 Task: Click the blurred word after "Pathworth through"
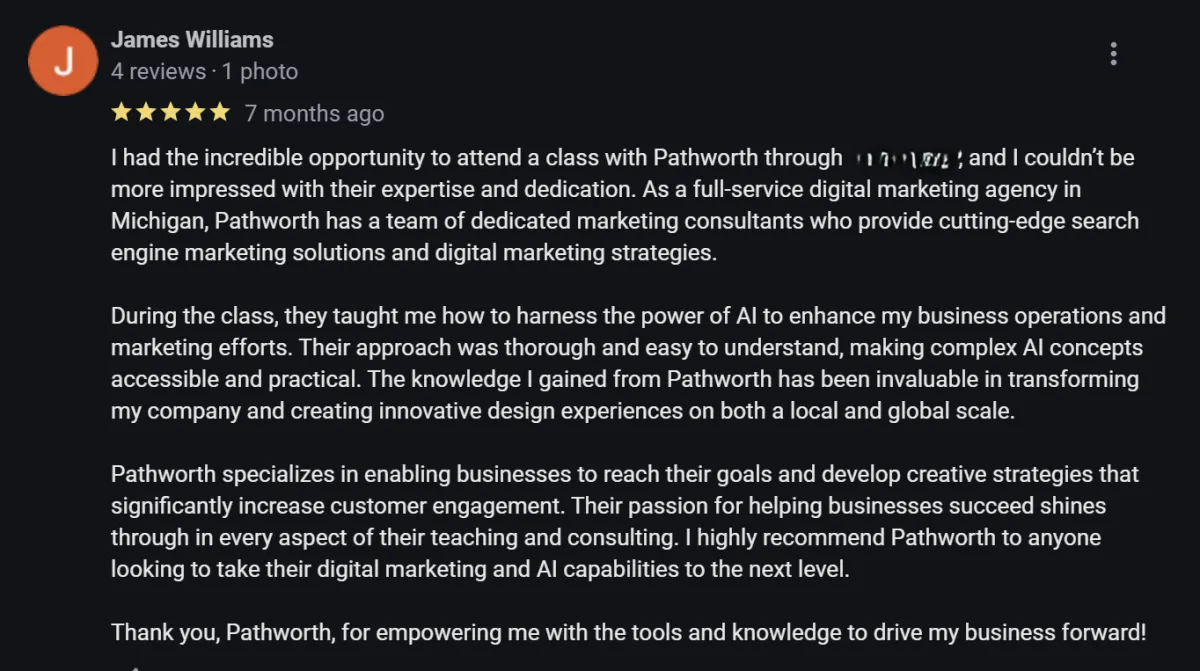909,158
